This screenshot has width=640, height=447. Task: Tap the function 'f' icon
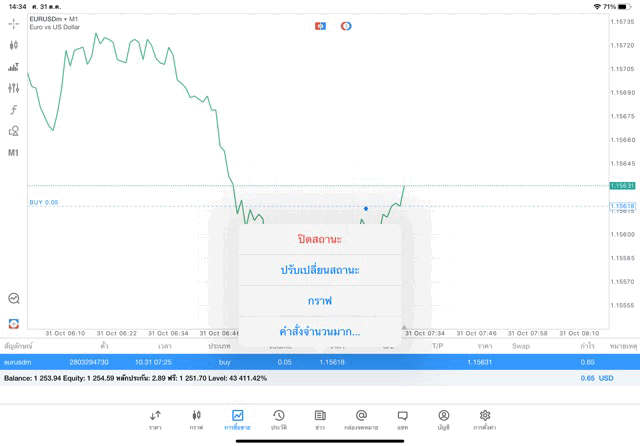13,110
